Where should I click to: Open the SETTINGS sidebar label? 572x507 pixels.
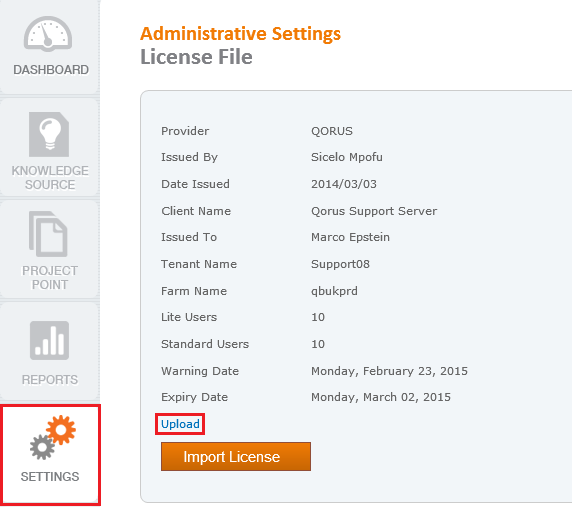point(50,476)
